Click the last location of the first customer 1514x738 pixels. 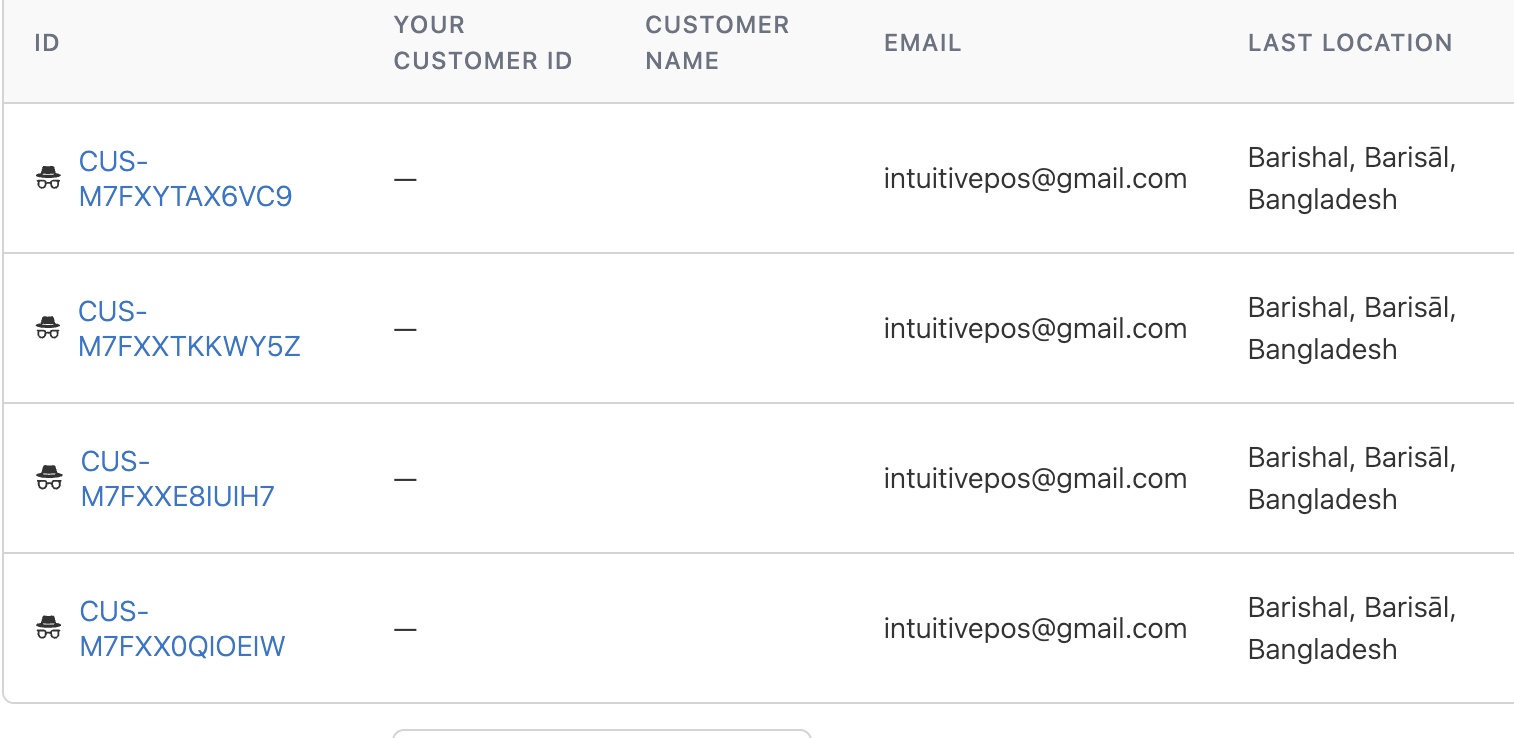[1351, 179]
